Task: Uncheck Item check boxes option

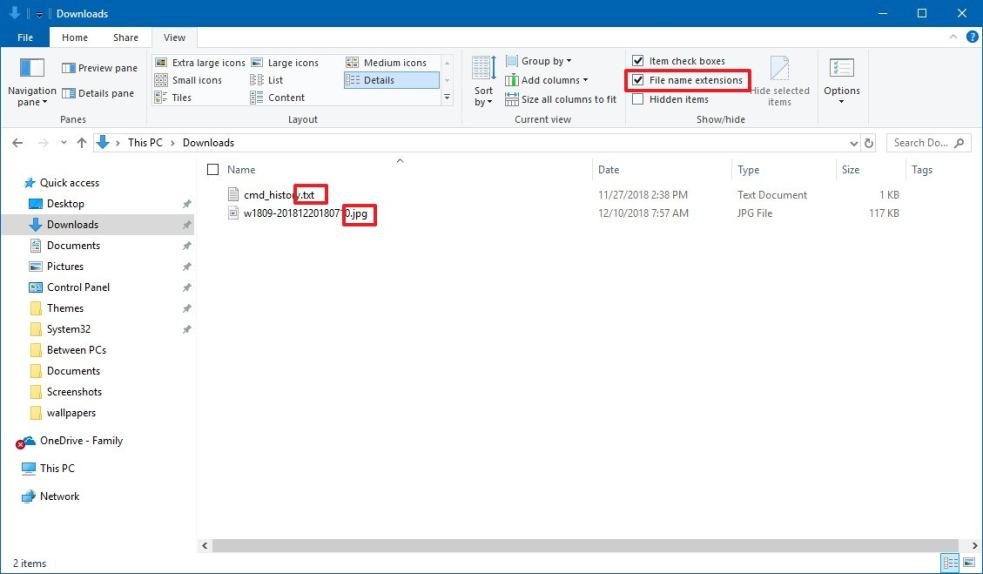Action: pyautogui.click(x=638, y=61)
